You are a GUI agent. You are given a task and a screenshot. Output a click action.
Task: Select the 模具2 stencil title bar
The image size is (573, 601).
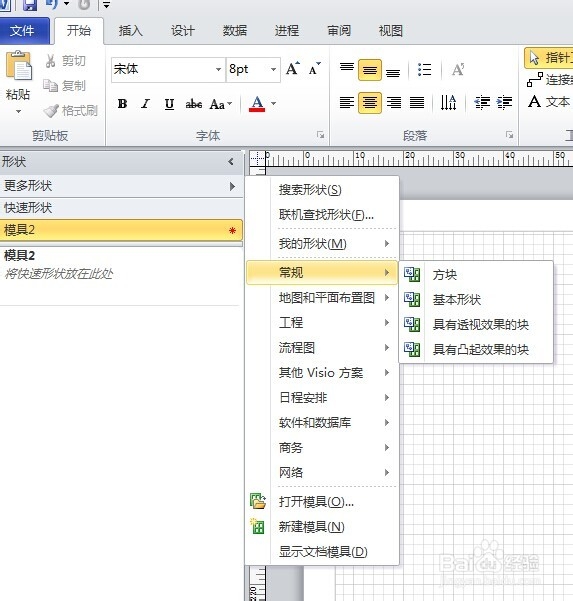pyautogui.click(x=121, y=230)
